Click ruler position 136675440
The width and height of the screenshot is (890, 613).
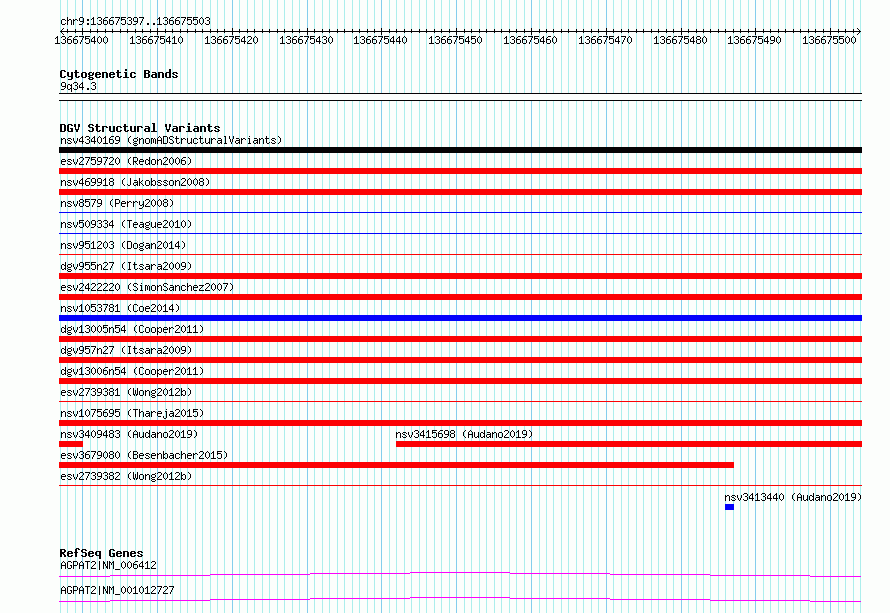[380, 40]
